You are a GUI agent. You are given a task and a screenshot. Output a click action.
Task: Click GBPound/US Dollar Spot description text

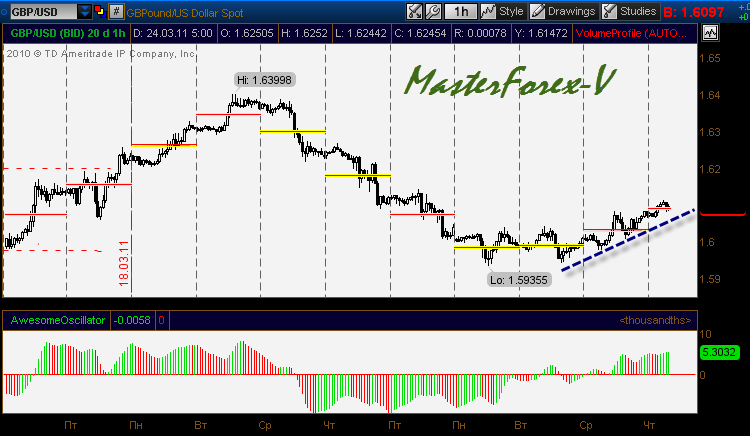tap(185, 13)
